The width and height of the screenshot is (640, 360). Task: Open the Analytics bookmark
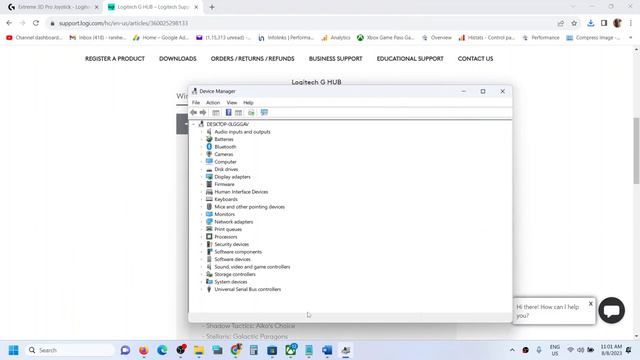336,38
